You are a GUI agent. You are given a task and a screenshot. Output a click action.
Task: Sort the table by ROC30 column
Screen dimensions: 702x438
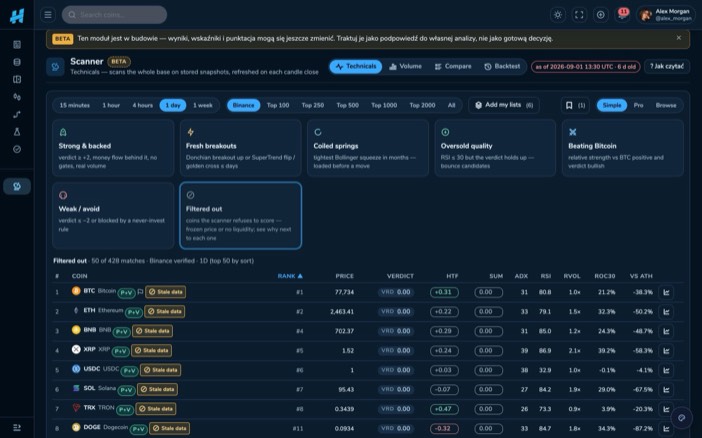pyautogui.click(x=604, y=276)
